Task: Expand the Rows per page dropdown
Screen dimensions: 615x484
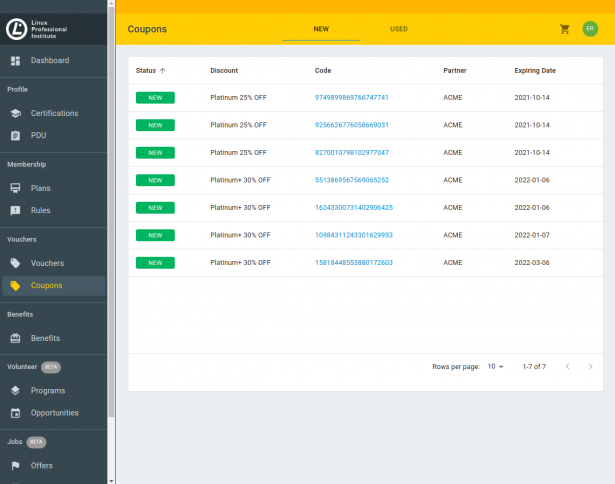Action: (496, 367)
